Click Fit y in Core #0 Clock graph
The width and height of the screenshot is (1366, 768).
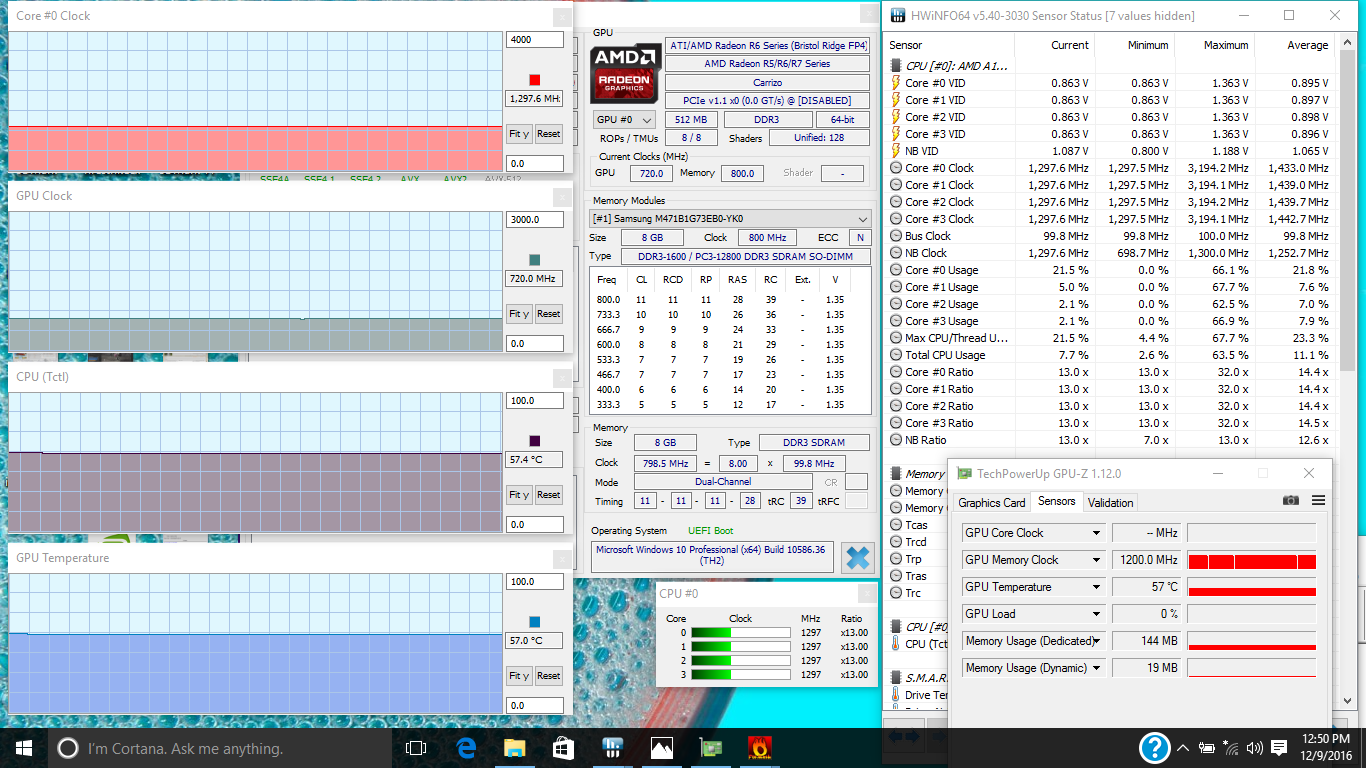(x=519, y=134)
